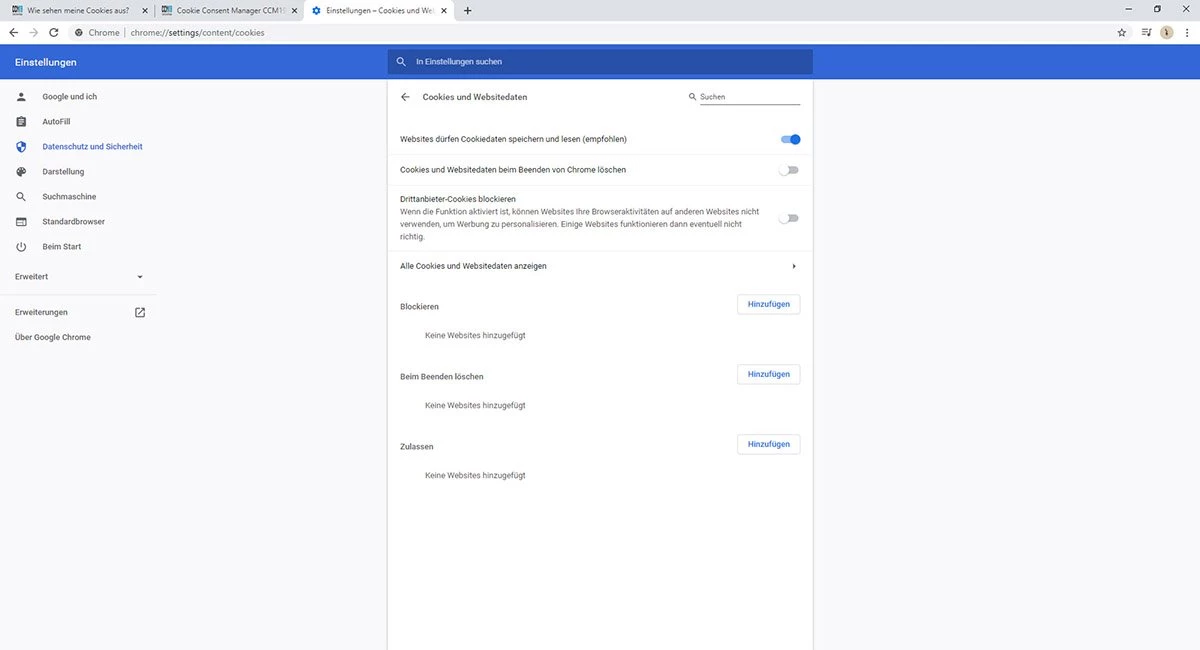Click Hinzufügen next to Blockieren

[768, 304]
